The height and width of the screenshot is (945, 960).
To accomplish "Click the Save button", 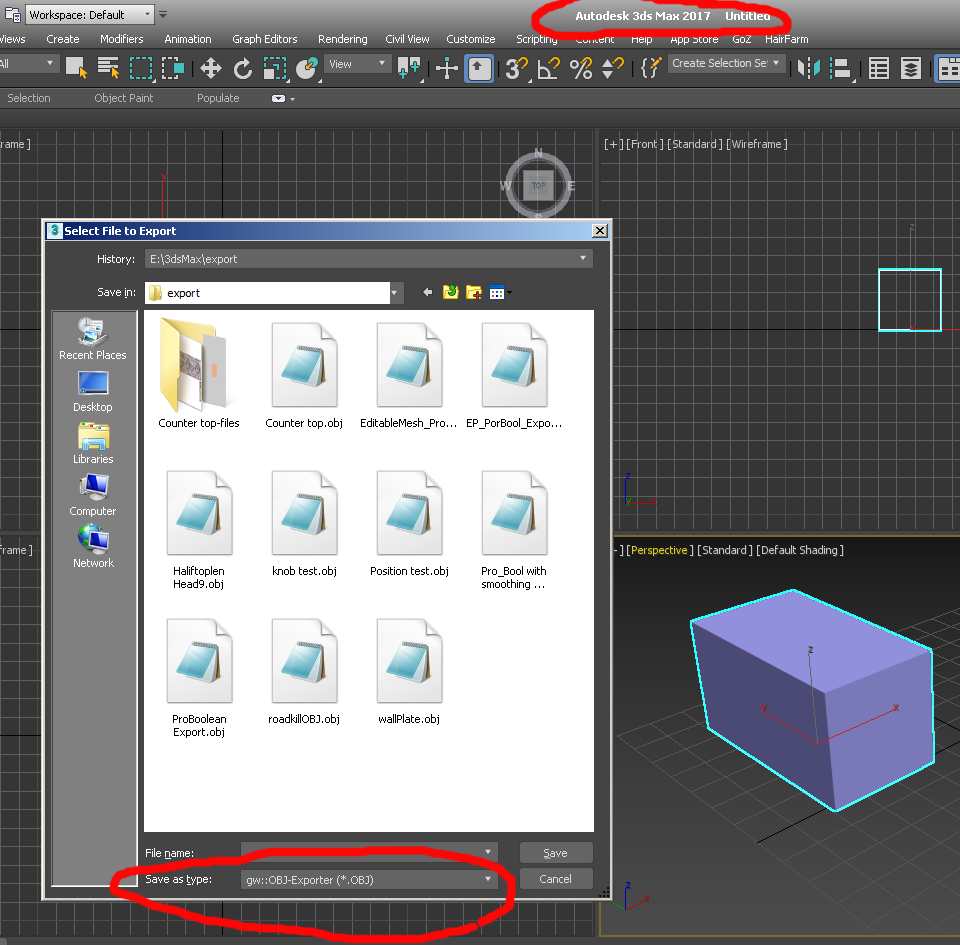I will pos(556,852).
